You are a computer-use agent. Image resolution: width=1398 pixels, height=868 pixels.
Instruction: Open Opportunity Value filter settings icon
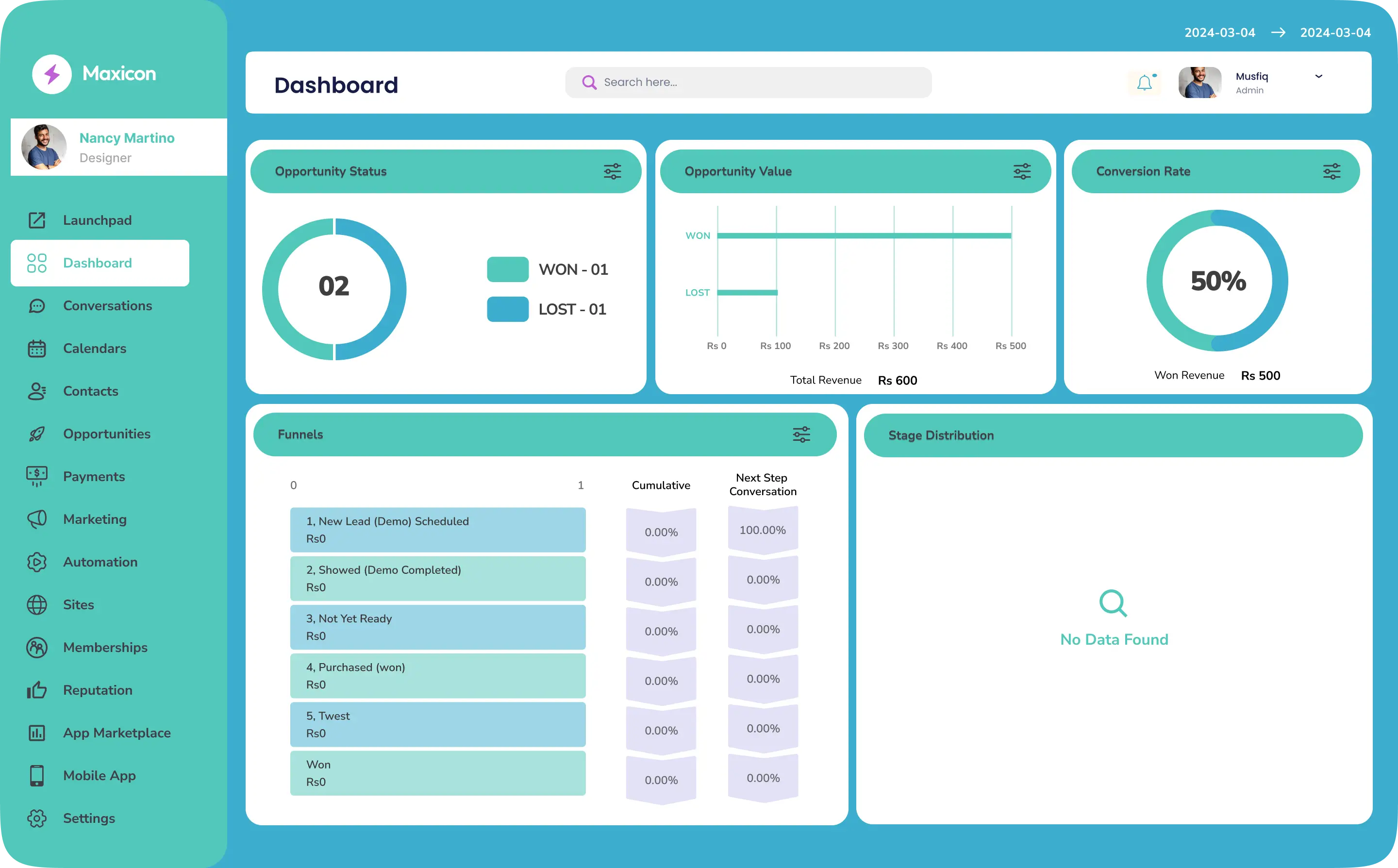[1021, 172]
